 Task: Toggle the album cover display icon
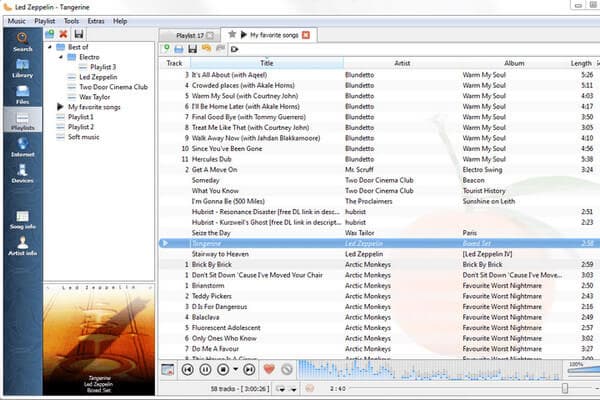168,369
